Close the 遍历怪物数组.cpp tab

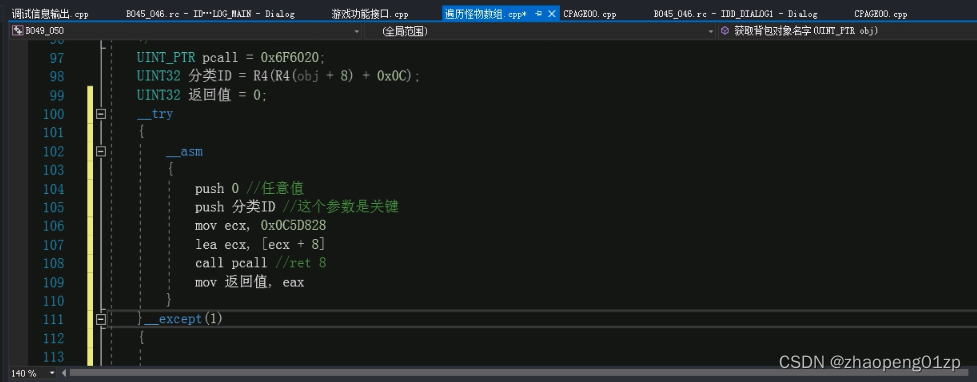point(551,14)
